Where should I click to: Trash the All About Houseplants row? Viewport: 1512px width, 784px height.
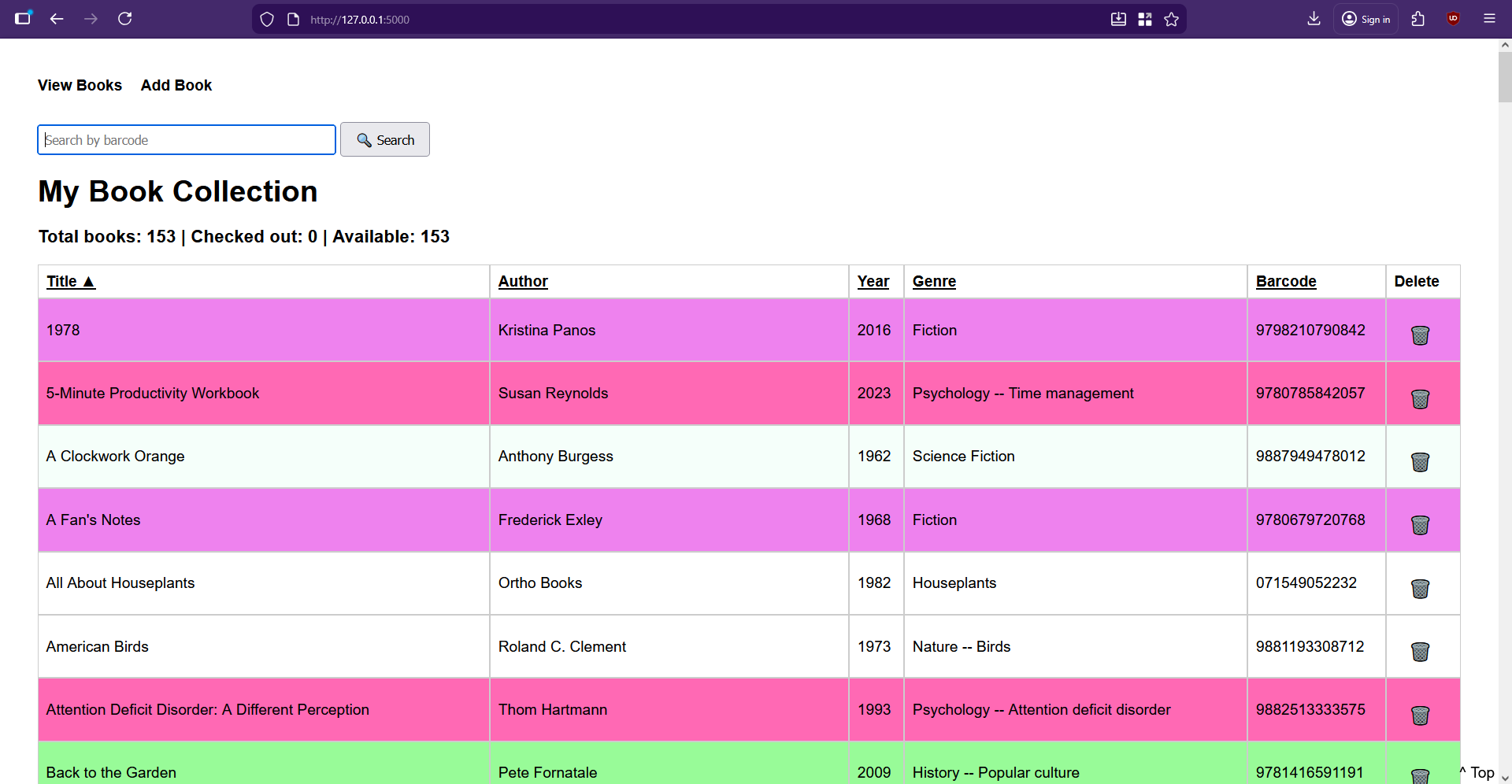click(x=1420, y=589)
